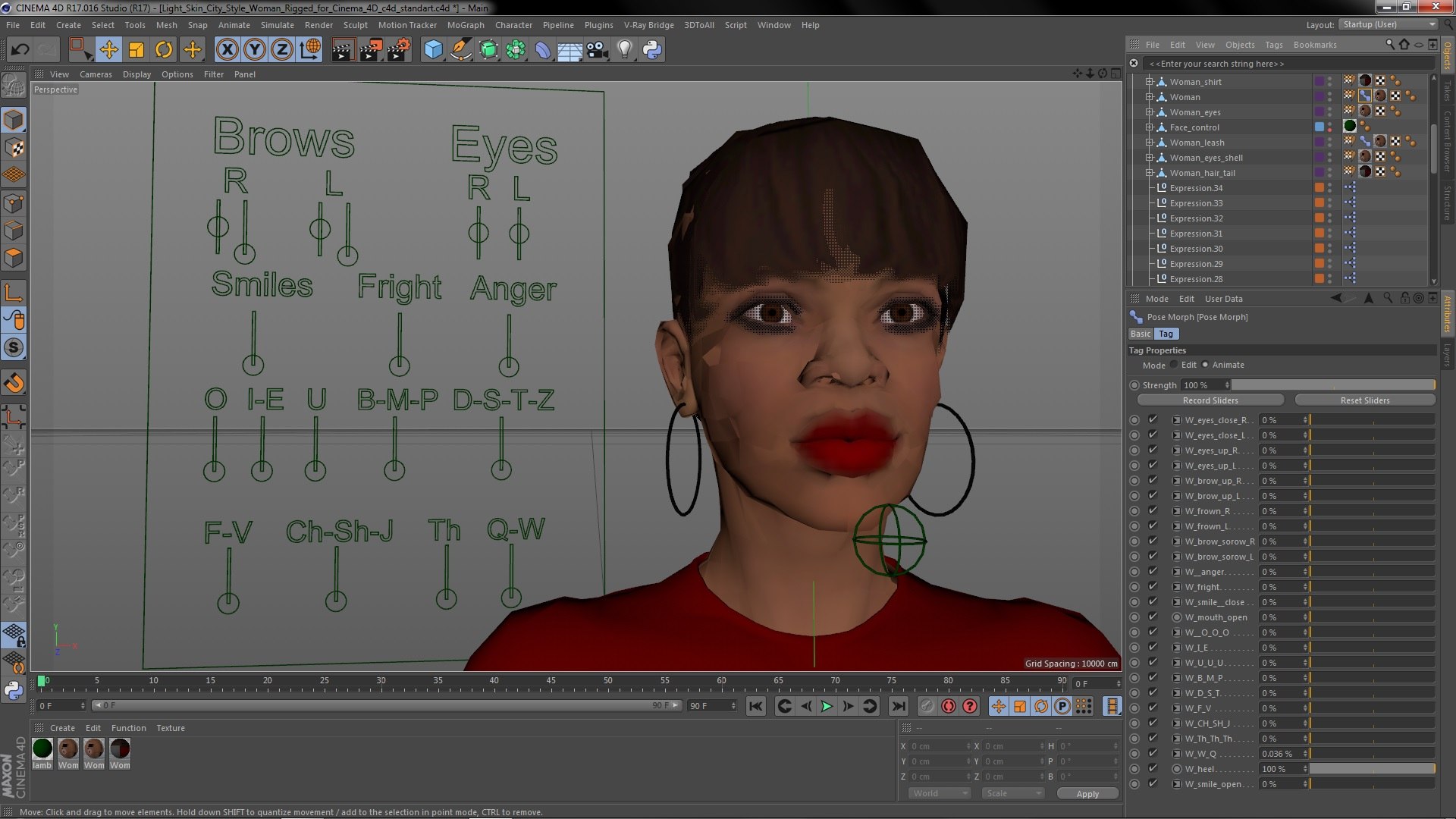Open the Python script icon in toolbar
Image resolution: width=1456 pixels, height=819 pixels.
pyautogui.click(x=652, y=50)
